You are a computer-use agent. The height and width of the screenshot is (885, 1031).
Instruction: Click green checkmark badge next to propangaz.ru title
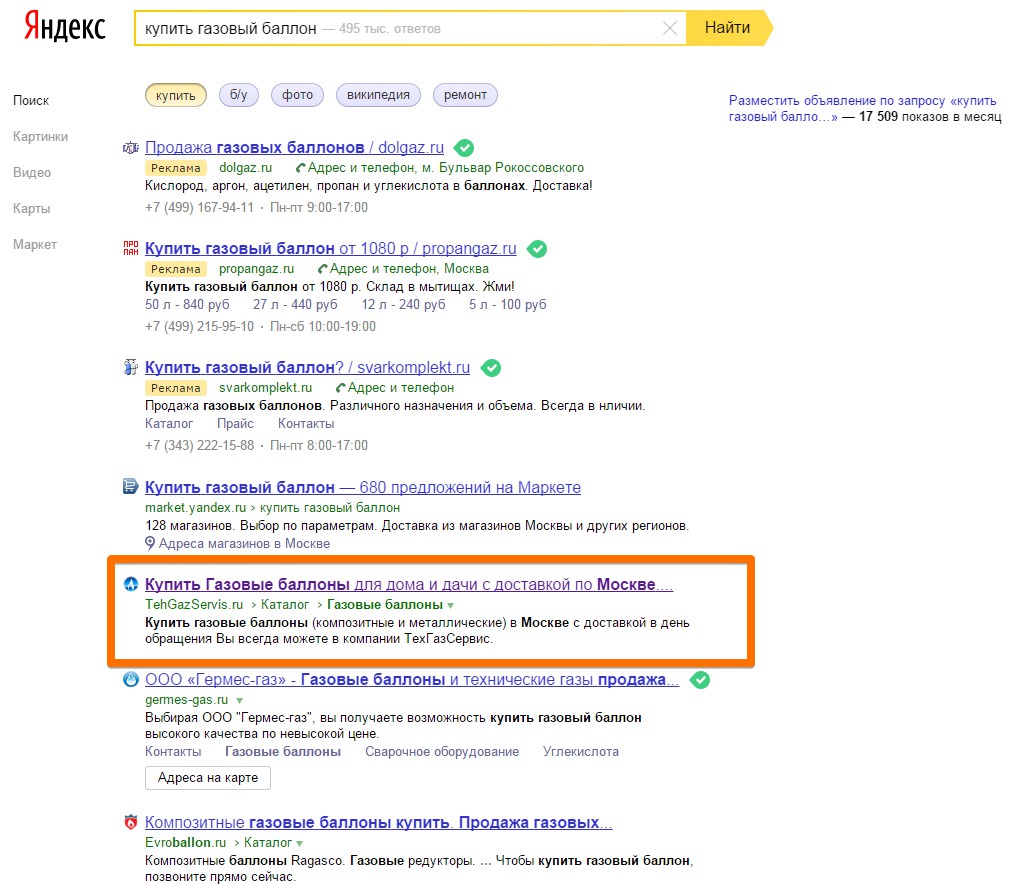point(537,249)
